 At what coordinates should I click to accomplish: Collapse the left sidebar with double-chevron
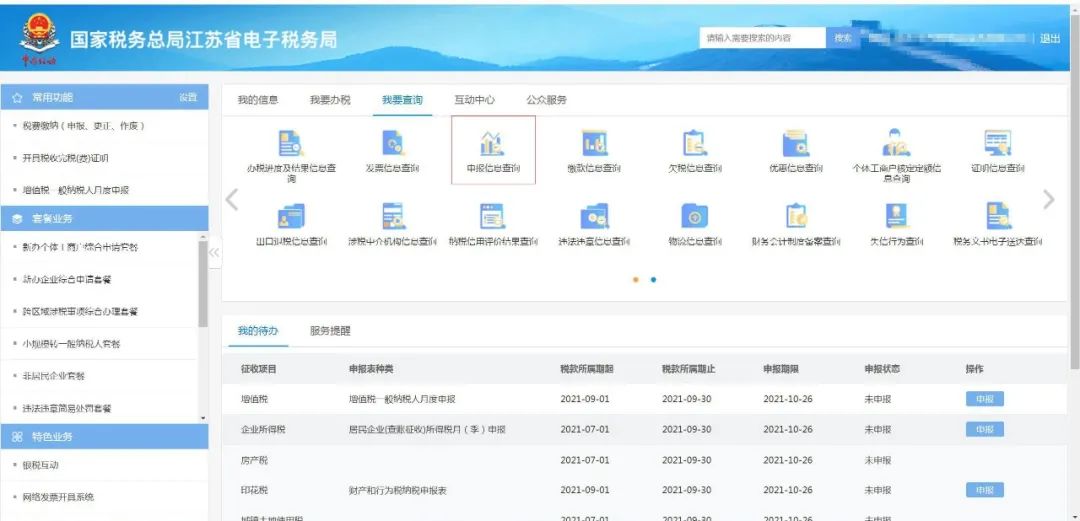click(x=214, y=253)
